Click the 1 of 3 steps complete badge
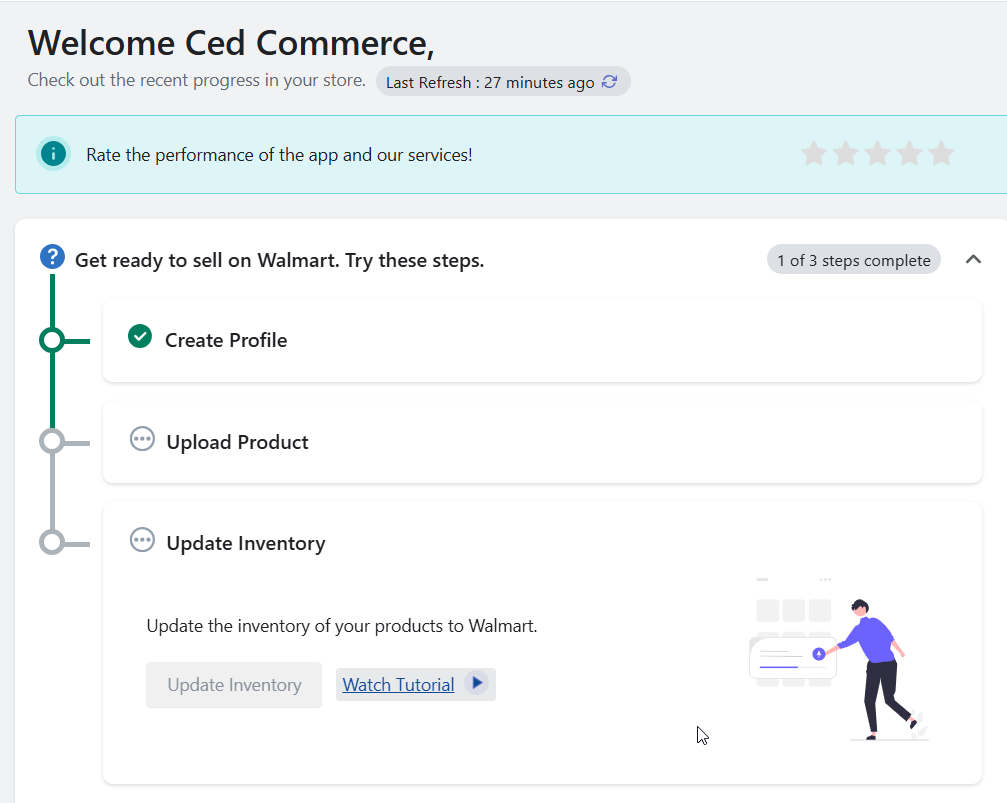The image size is (1007, 803). [854, 260]
